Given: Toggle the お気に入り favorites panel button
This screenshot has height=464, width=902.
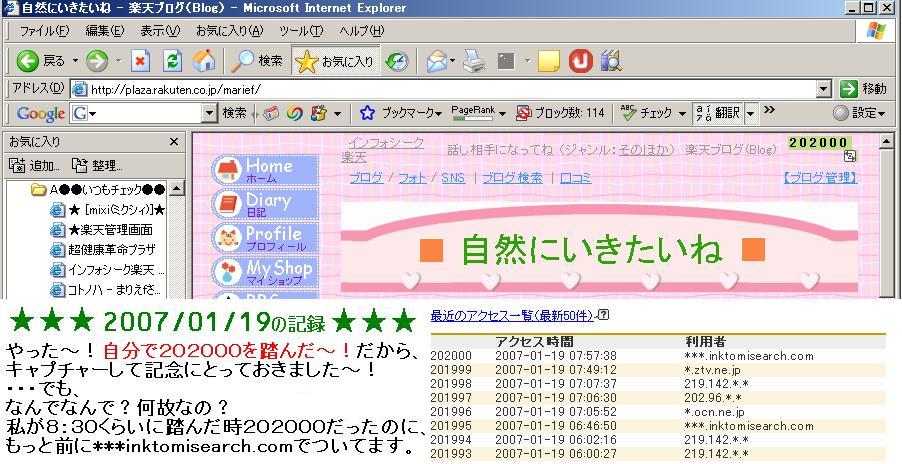Looking at the screenshot, I should click(x=335, y=61).
